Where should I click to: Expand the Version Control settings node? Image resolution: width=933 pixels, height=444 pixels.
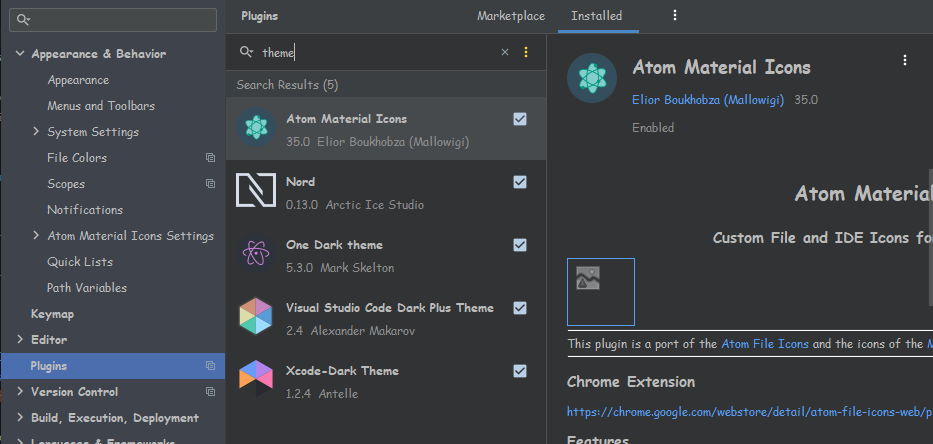click(20, 392)
